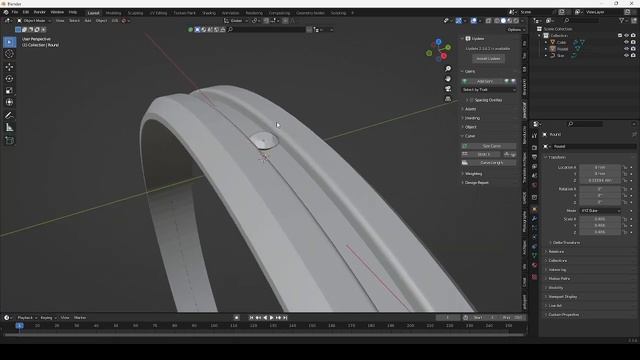The height and width of the screenshot is (360, 640).
Task: Open the Global transform orientation dropdown
Action: (236, 20)
